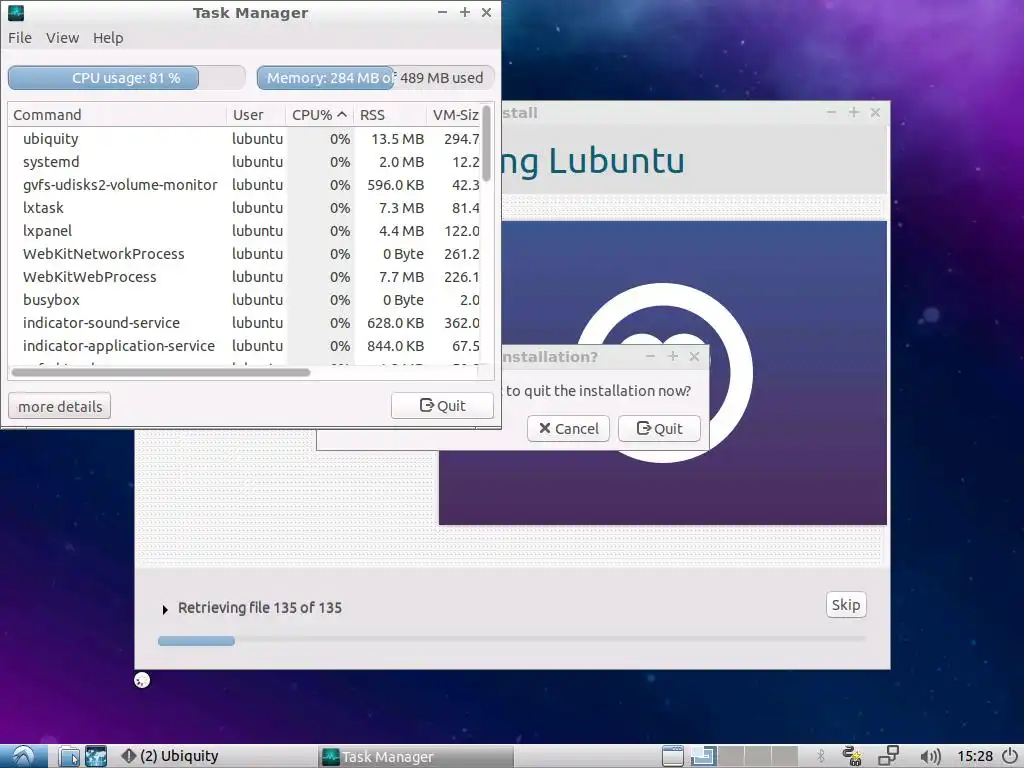Sort by the RSS column header
This screenshot has height=768, width=1024.
click(x=390, y=115)
